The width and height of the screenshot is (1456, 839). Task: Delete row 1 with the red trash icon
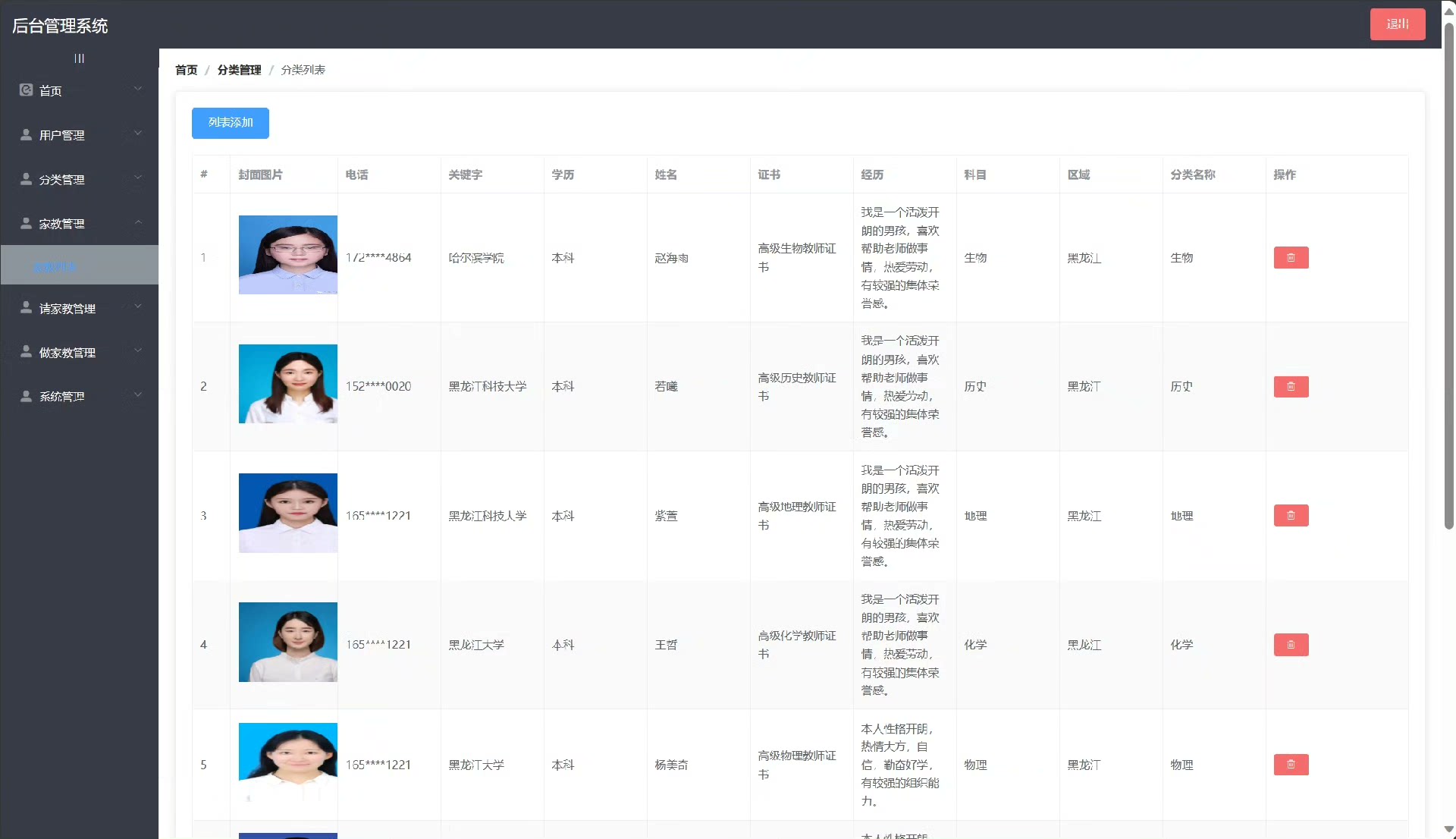click(x=1291, y=258)
